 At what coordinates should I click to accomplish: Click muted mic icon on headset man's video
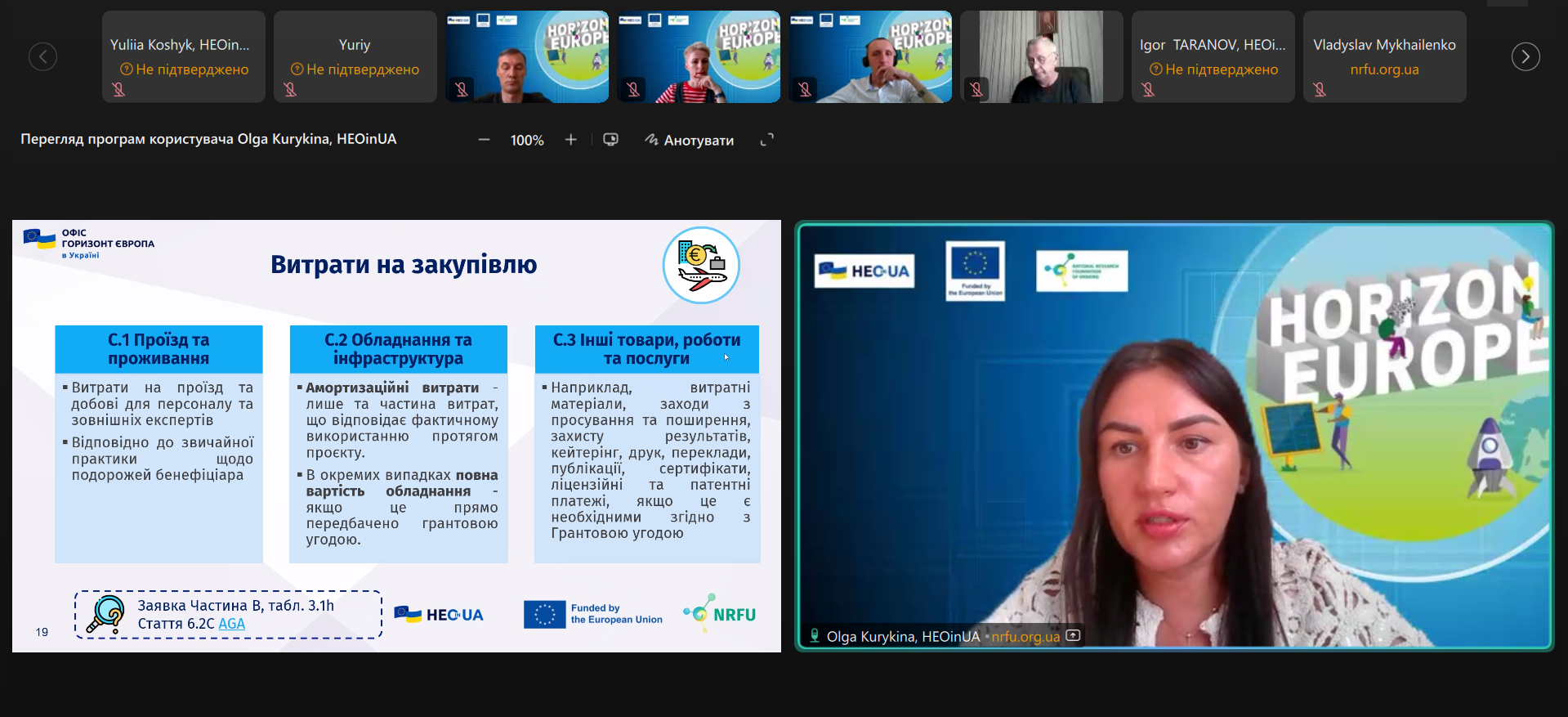pos(805,89)
